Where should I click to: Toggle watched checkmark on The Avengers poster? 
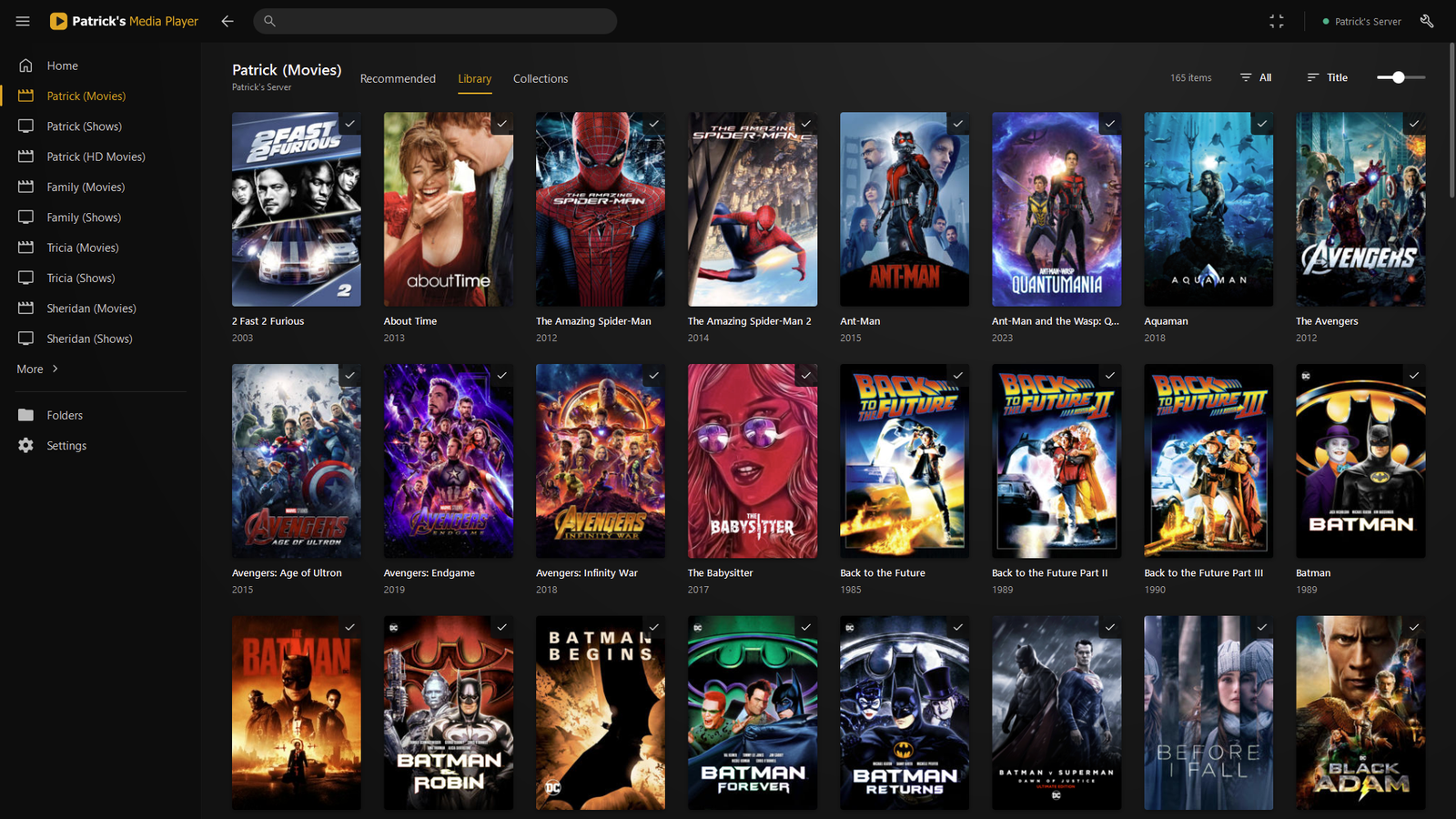tap(1413, 124)
